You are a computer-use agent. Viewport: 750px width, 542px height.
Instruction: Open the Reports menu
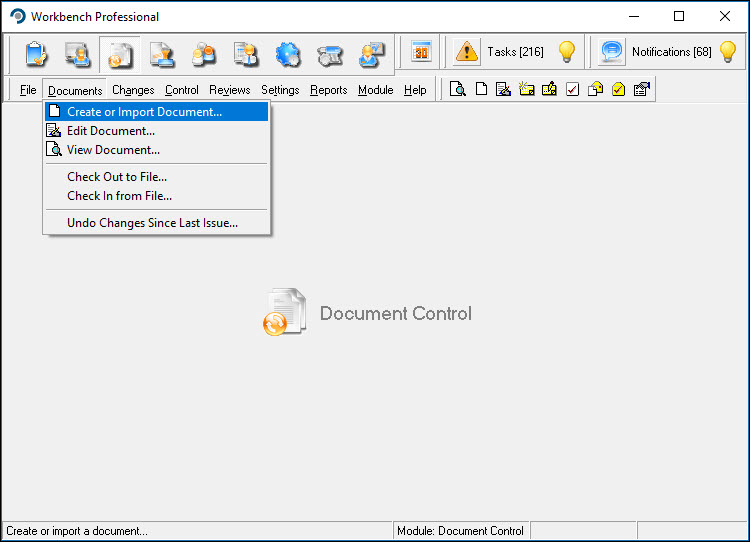pyautogui.click(x=329, y=90)
